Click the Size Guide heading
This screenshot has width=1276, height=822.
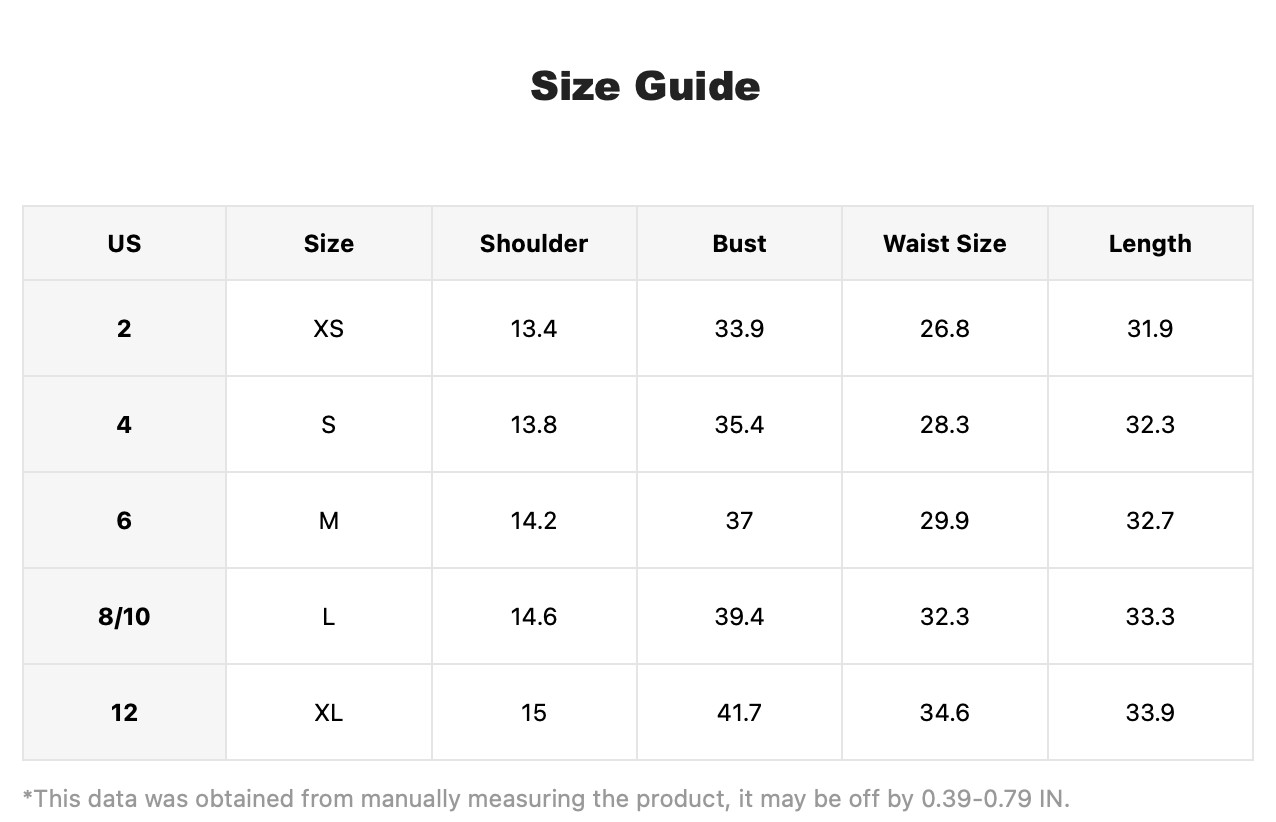pos(645,86)
